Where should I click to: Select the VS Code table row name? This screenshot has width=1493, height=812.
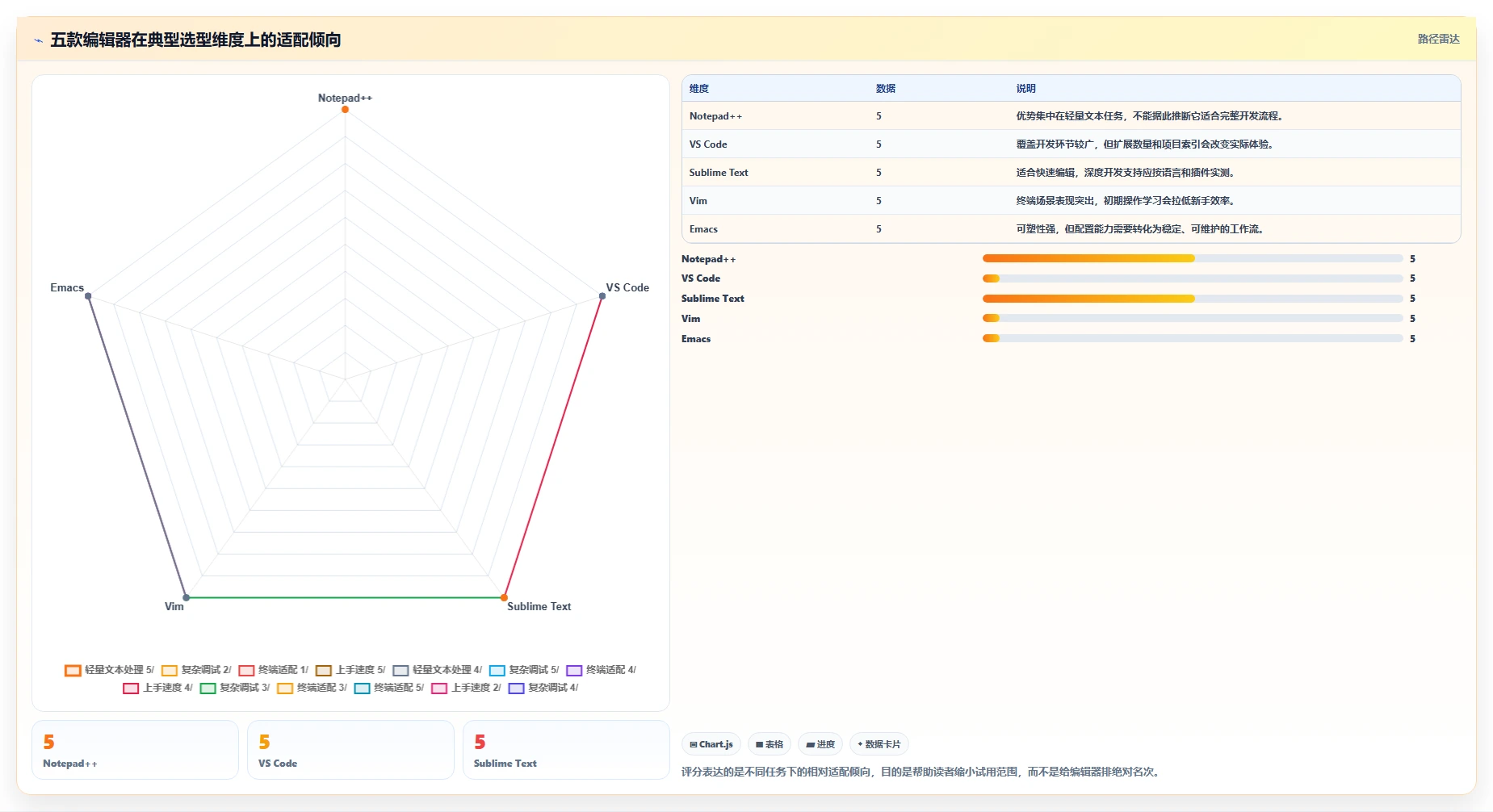(708, 144)
